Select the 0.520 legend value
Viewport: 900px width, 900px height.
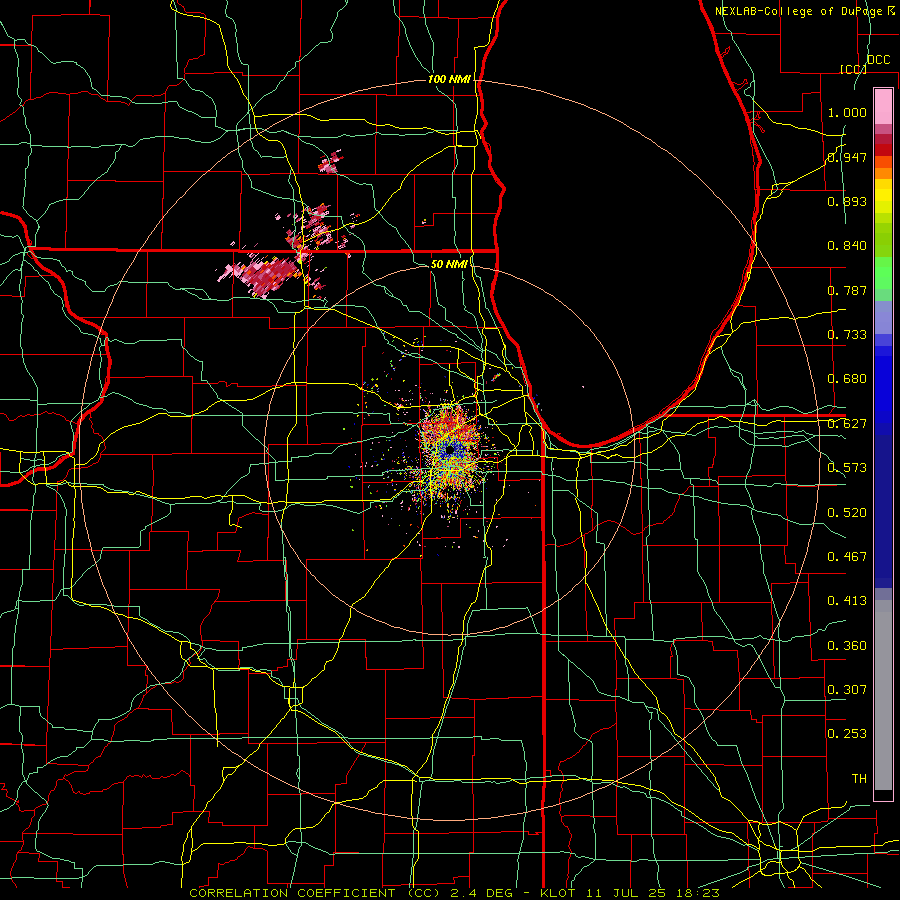tap(847, 513)
